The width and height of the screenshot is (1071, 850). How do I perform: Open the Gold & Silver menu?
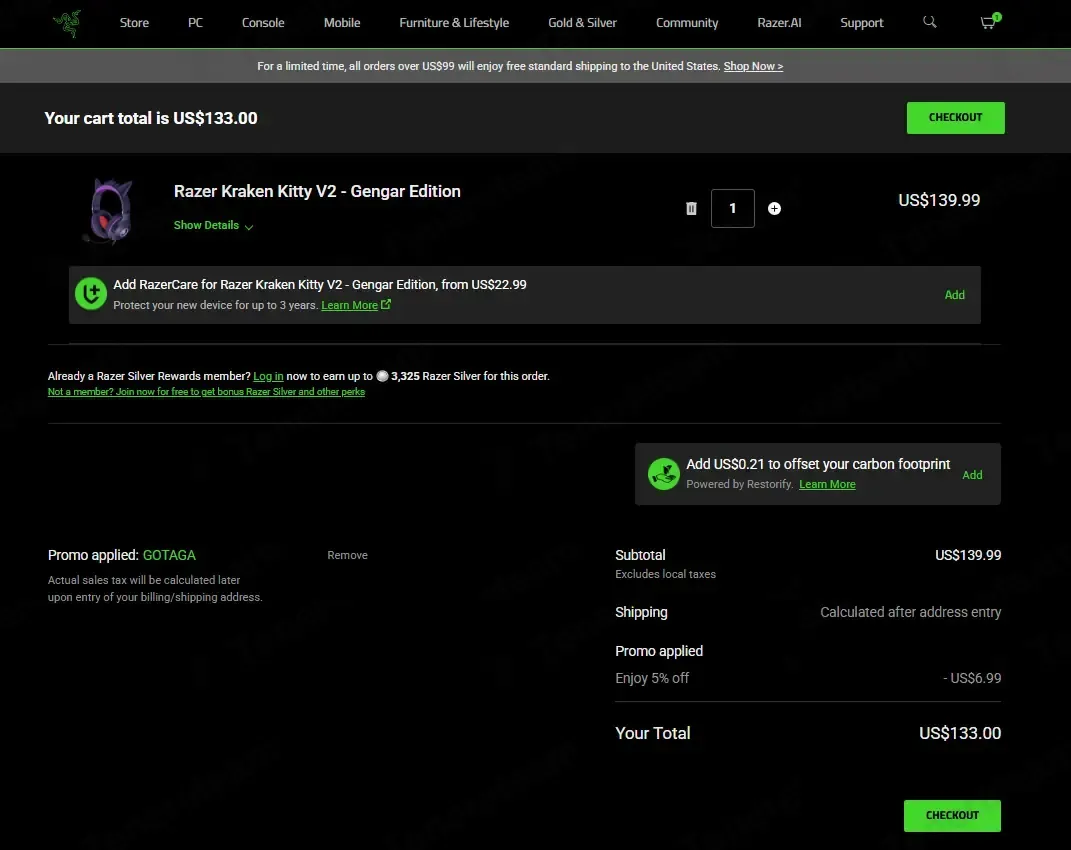click(x=582, y=23)
